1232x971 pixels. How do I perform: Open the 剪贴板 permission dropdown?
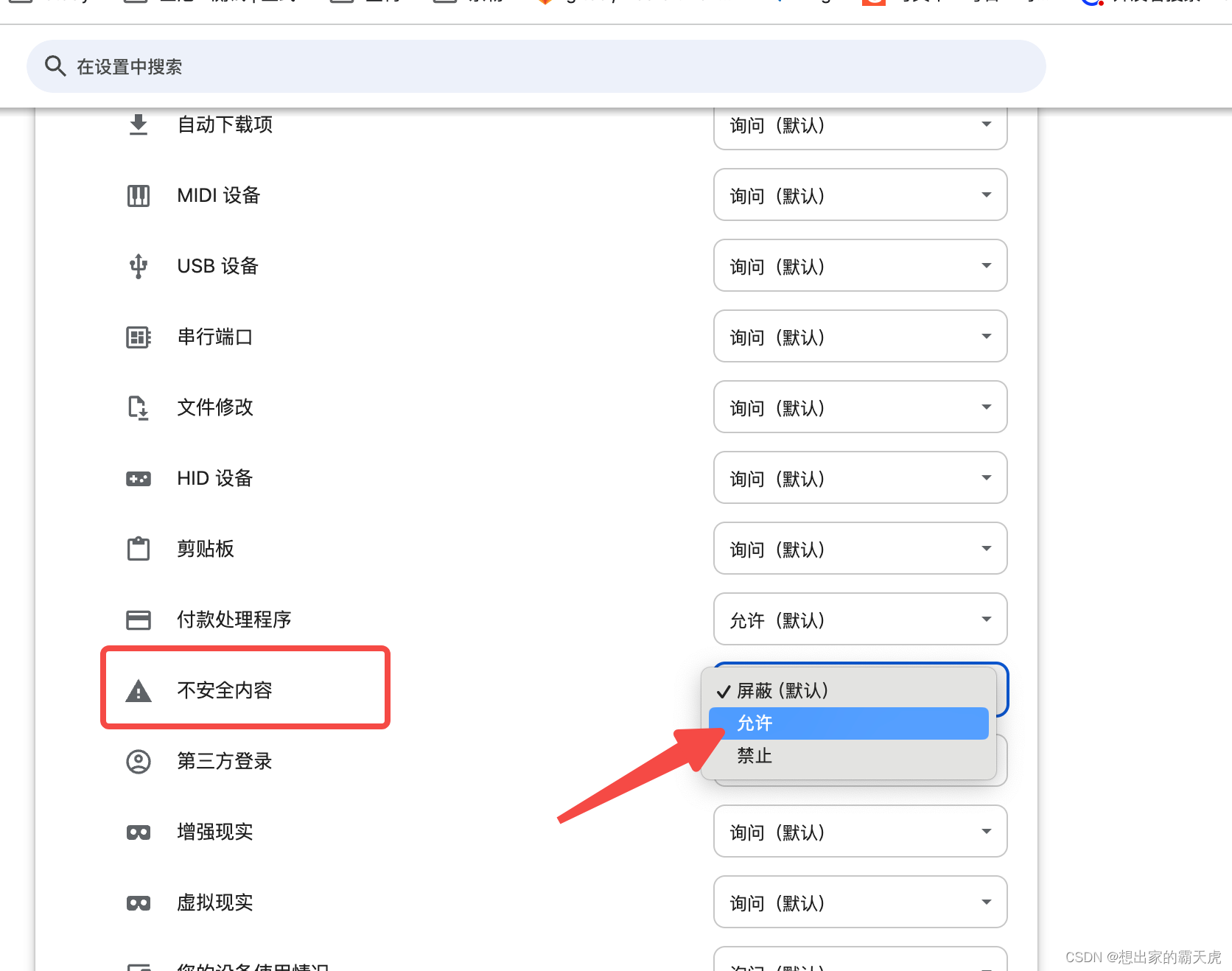pos(860,548)
